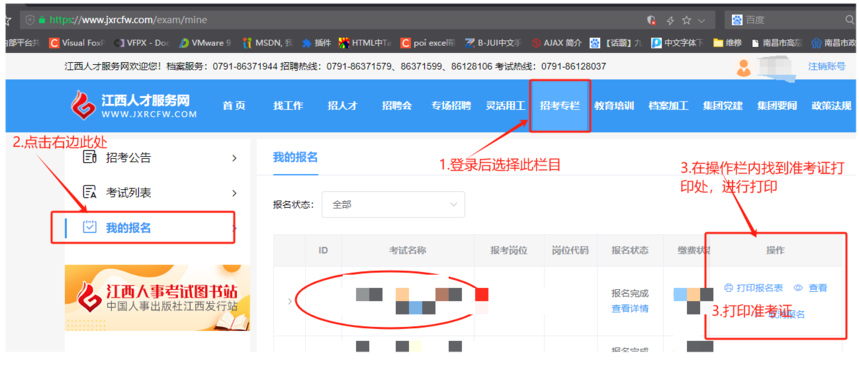Open the 招考专栏 navigation menu item
This screenshot has height=366, width=859.
coord(560,106)
